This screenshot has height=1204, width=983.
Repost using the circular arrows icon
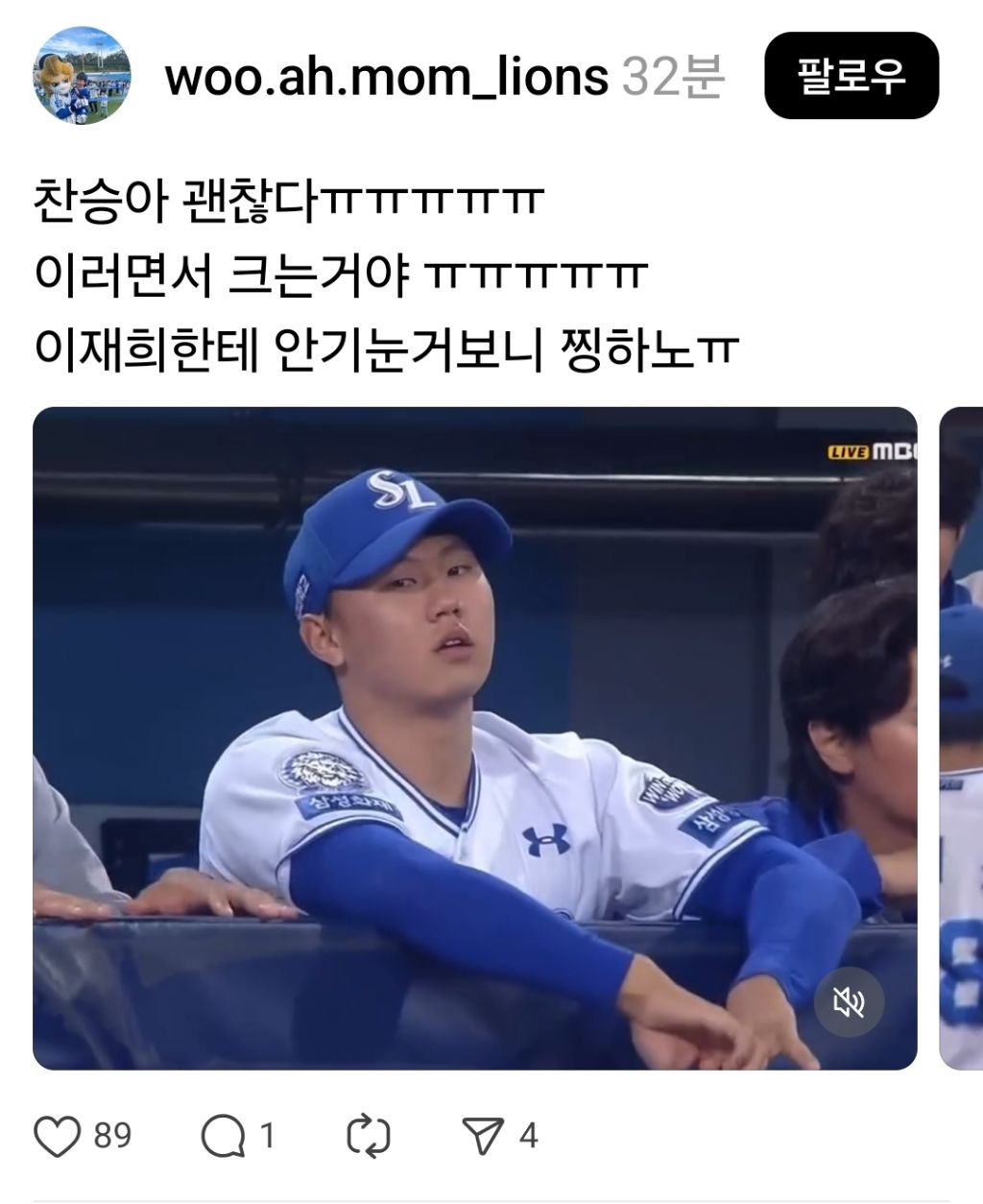tap(369, 1136)
